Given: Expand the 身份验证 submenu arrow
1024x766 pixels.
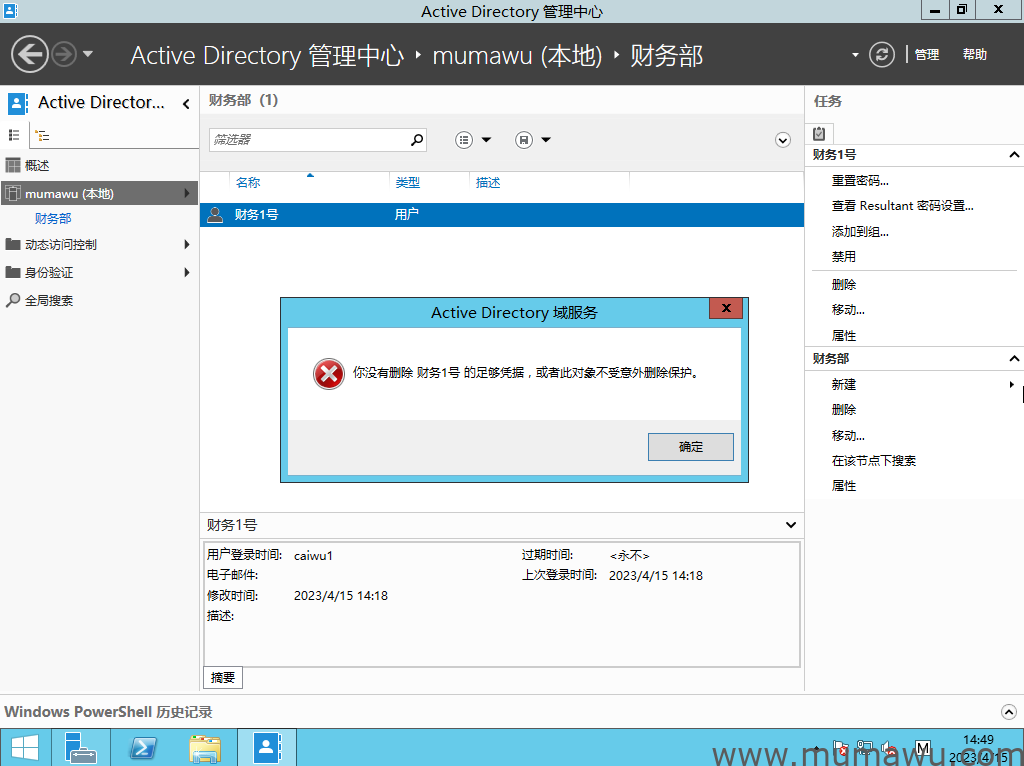Looking at the screenshot, I should 187,272.
